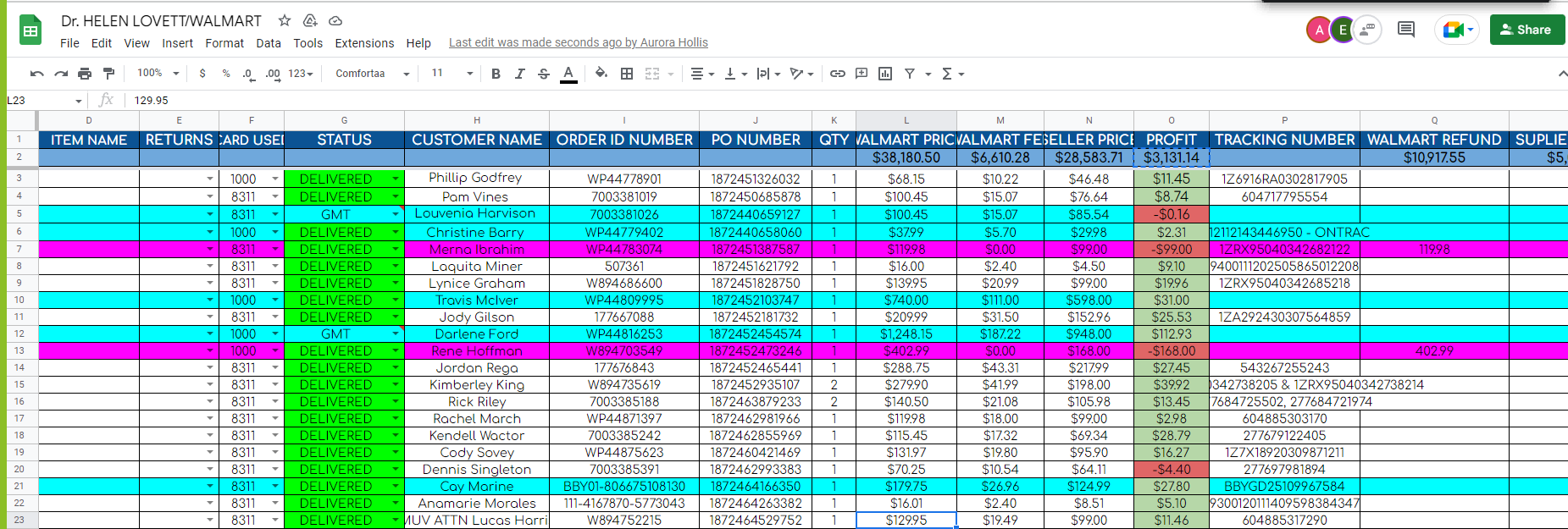Click the collaborator avatar E
This screenshot has width=1568, height=529.
tap(1343, 30)
